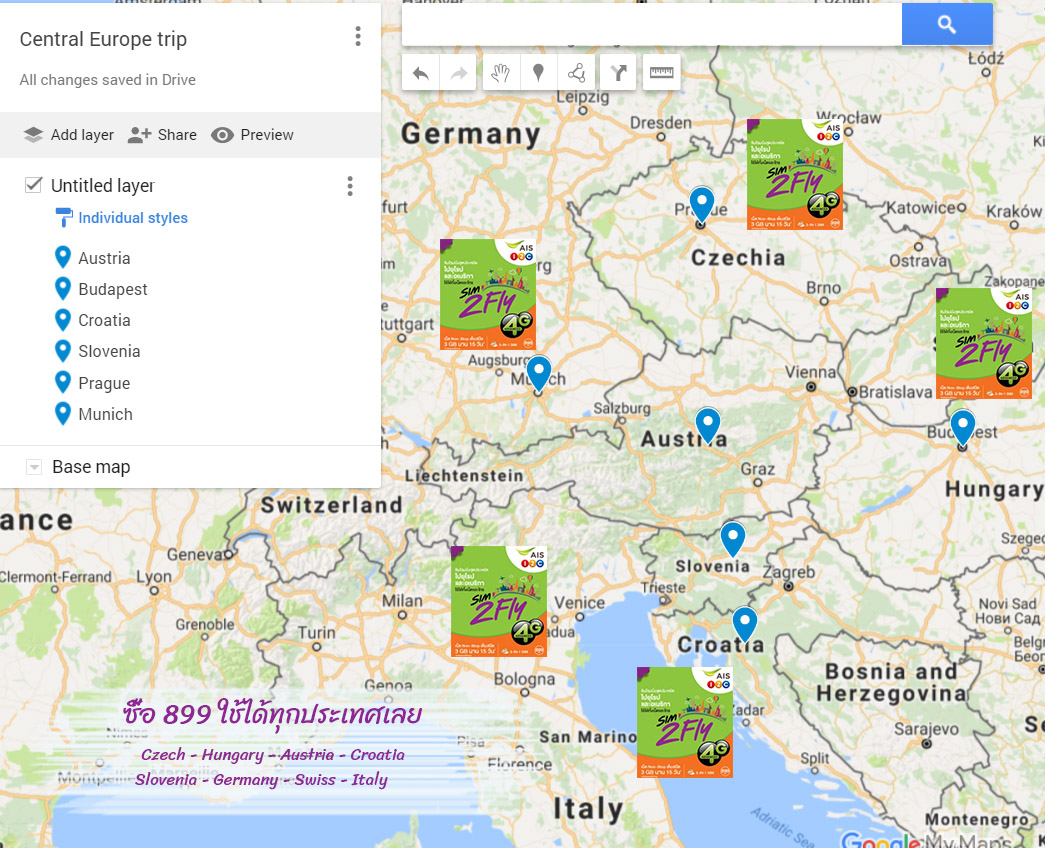Click the Salzburg label on the map
The width and height of the screenshot is (1045, 848).
[x=622, y=408]
